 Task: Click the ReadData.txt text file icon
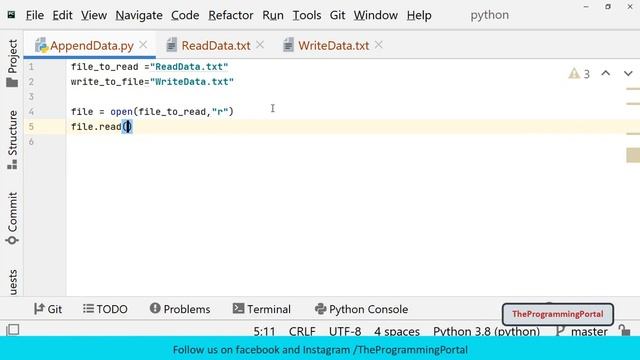click(172, 45)
